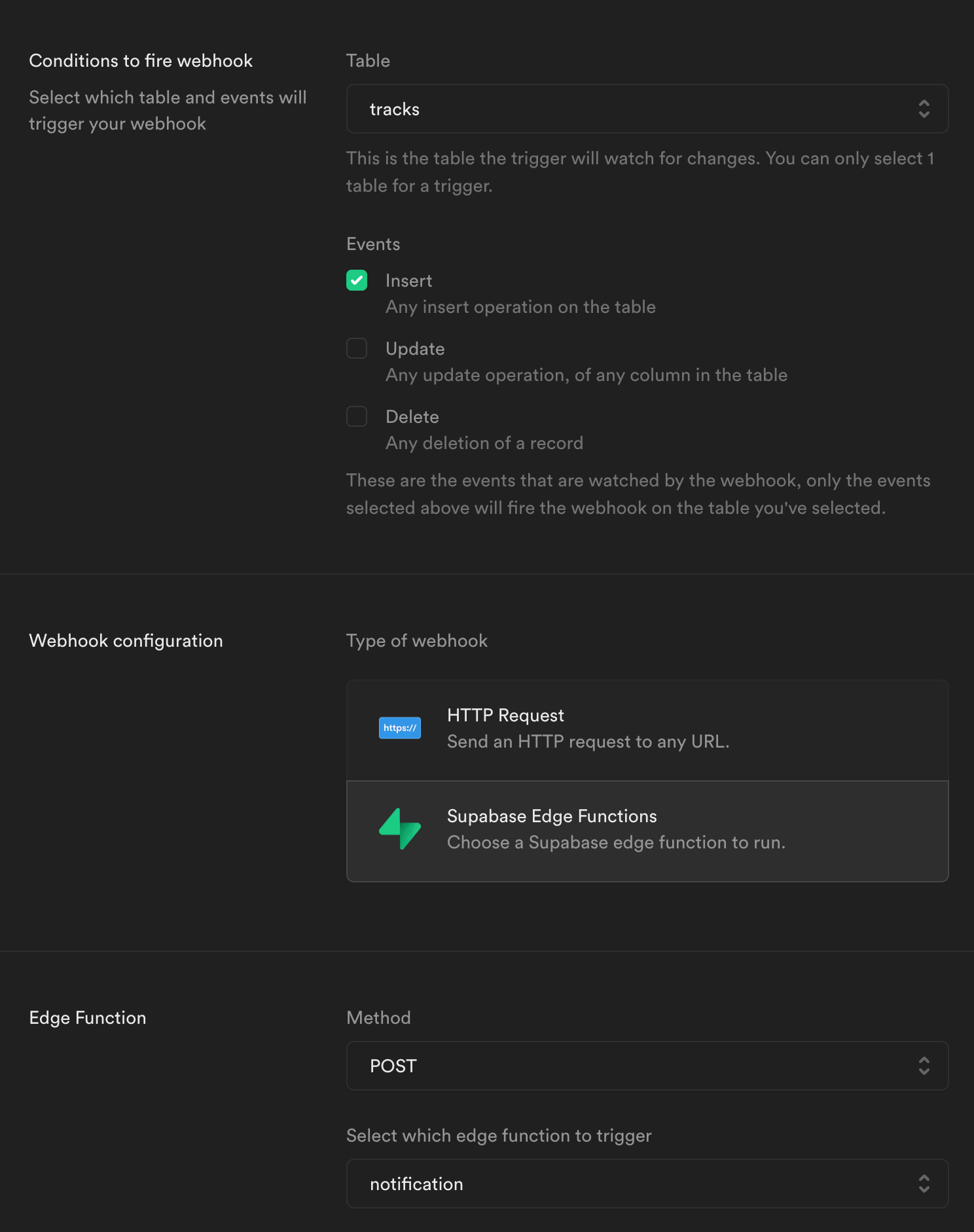Click the Supabase Edge Functions lightning icon
The height and width of the screenshot is (1232, 974).
point(399,829)
